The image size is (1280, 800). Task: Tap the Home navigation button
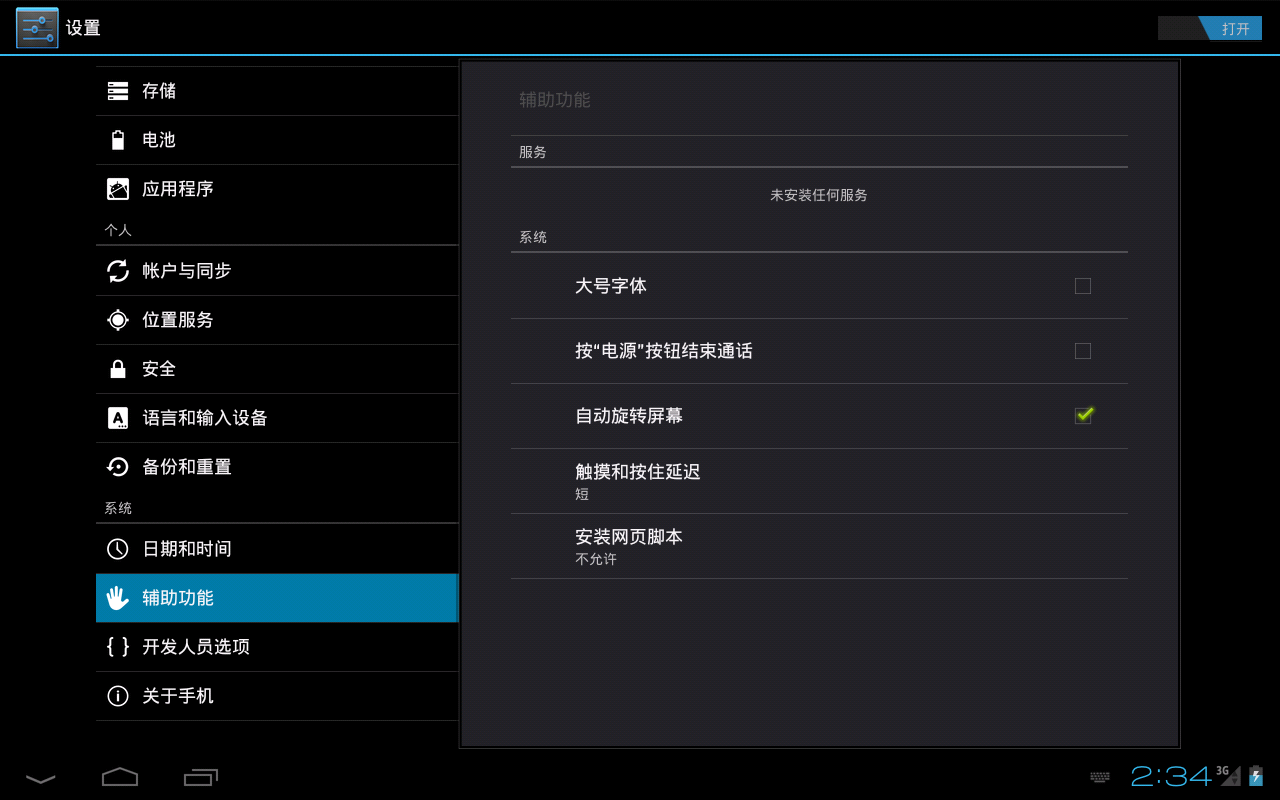[120, 777]
